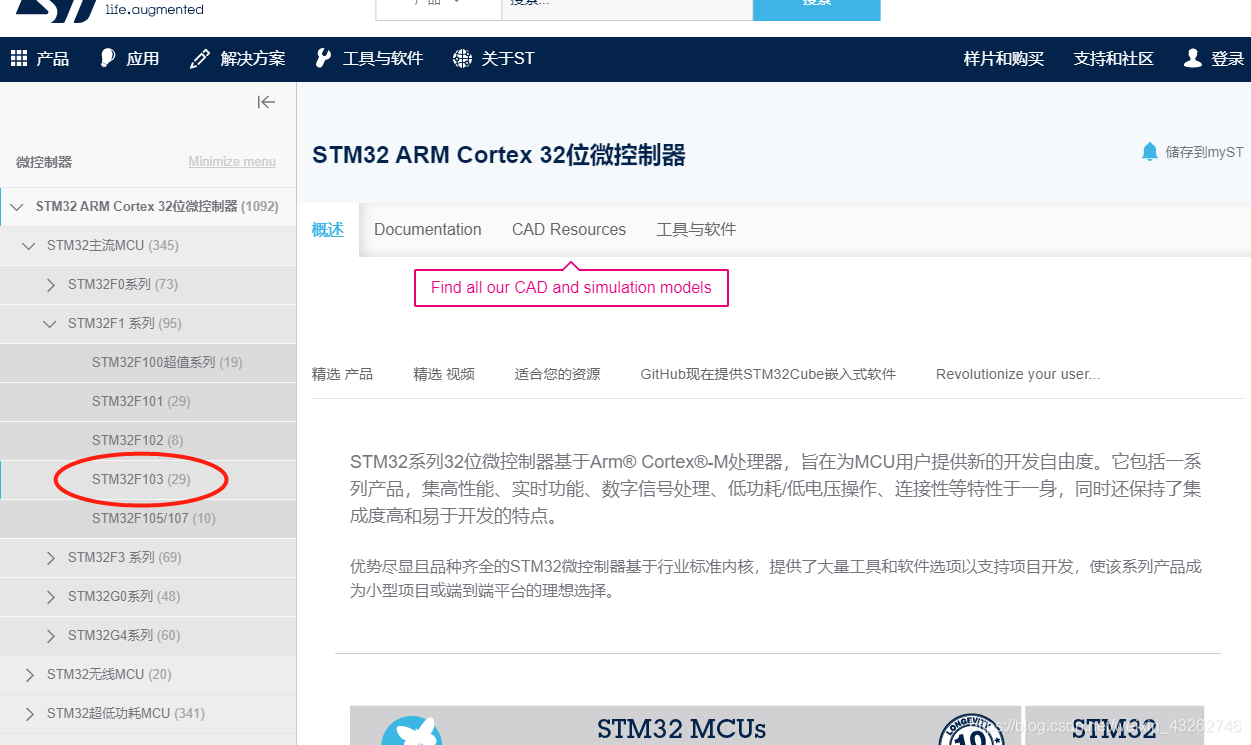
Task: Click STM32F0系列 (73) label
Action: click(123, 285)
